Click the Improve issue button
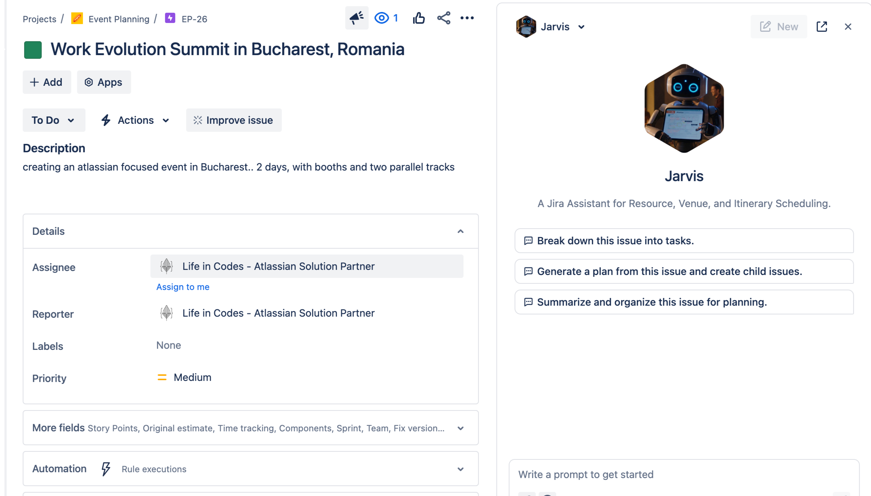 (233, 120)
